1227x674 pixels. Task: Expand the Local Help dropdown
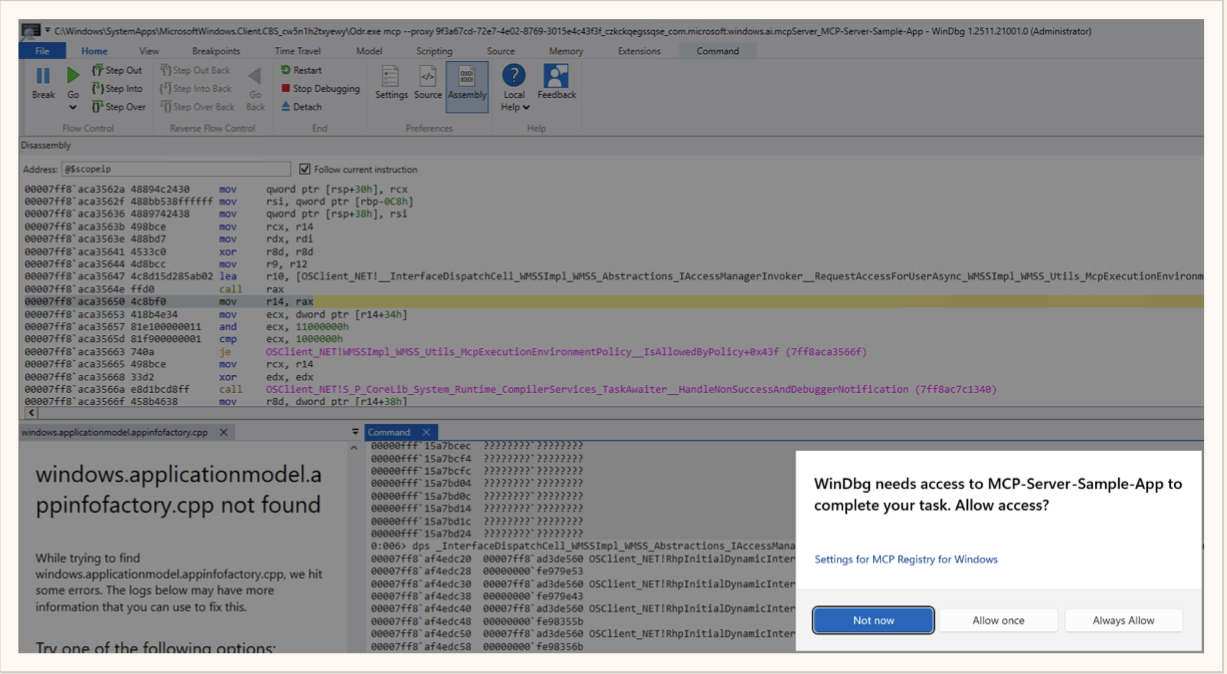point(525,108)
